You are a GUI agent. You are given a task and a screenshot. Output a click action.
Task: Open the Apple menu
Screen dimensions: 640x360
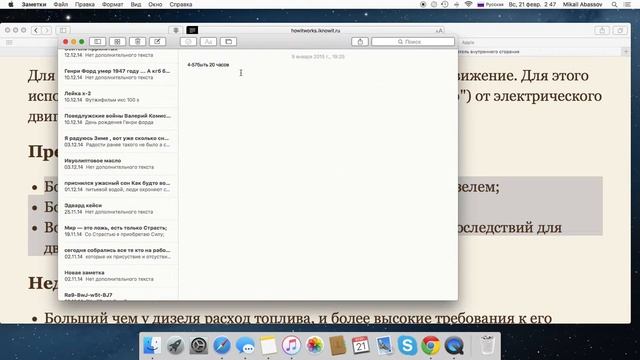pos(11,4)
